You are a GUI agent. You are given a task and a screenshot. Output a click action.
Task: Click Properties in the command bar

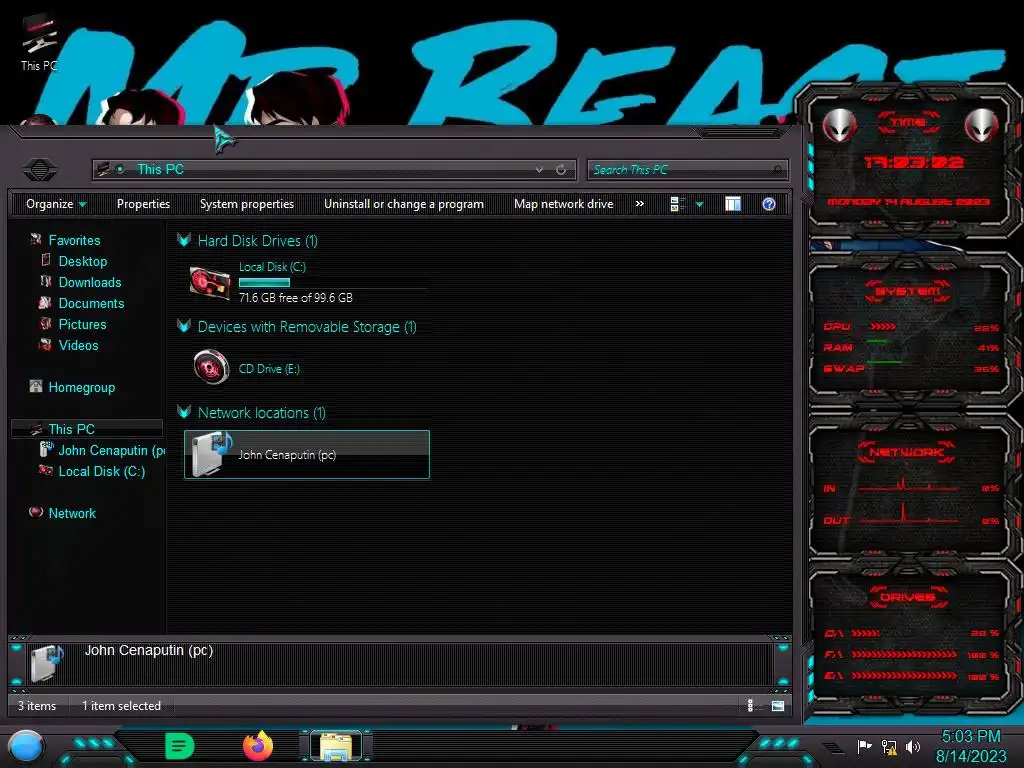tap(143, 204)
